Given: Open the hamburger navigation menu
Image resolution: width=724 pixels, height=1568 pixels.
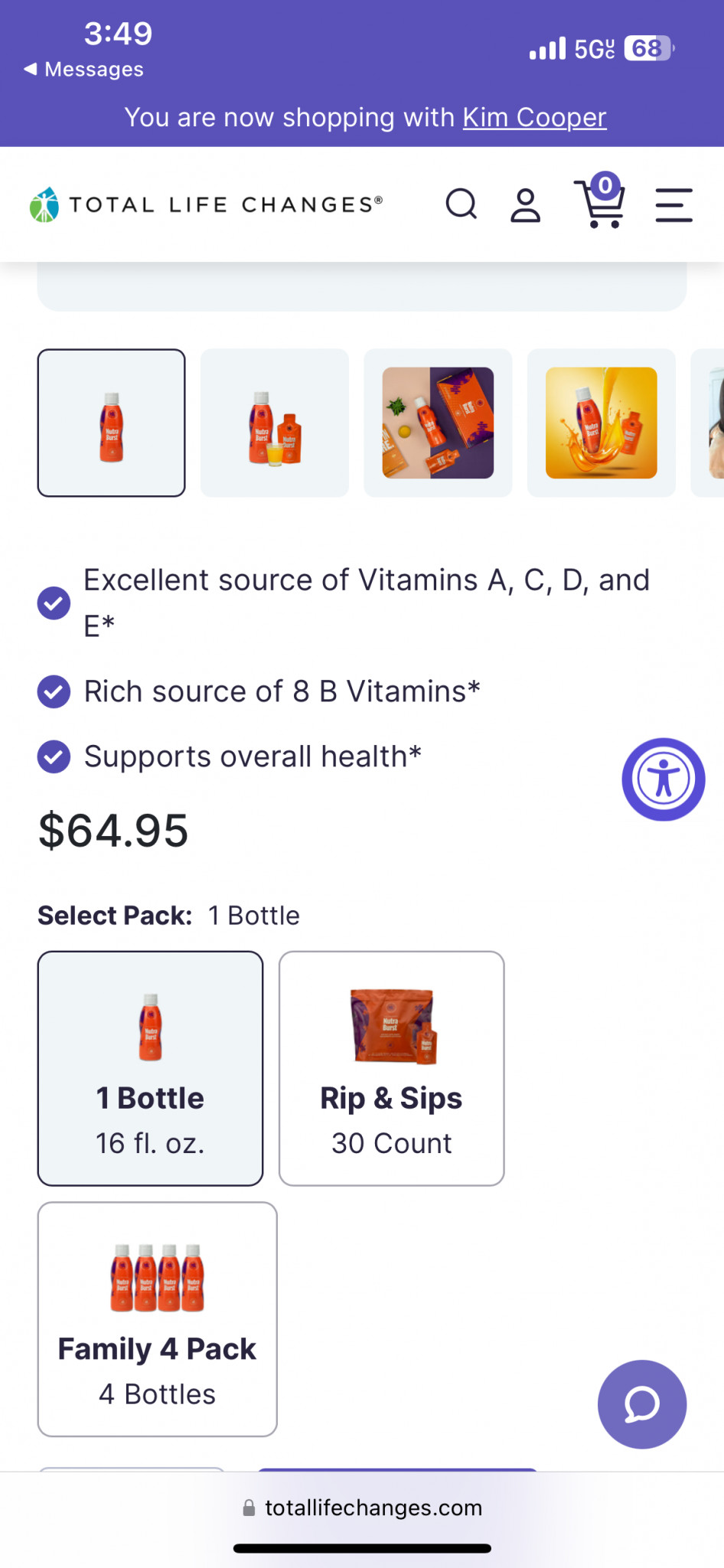Looking at the screenshot, I should pyautogui.click(x=673, y=205).
